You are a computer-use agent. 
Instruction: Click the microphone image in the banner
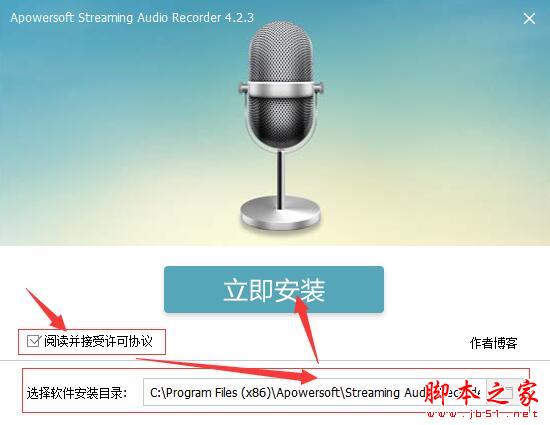(280, 125)
